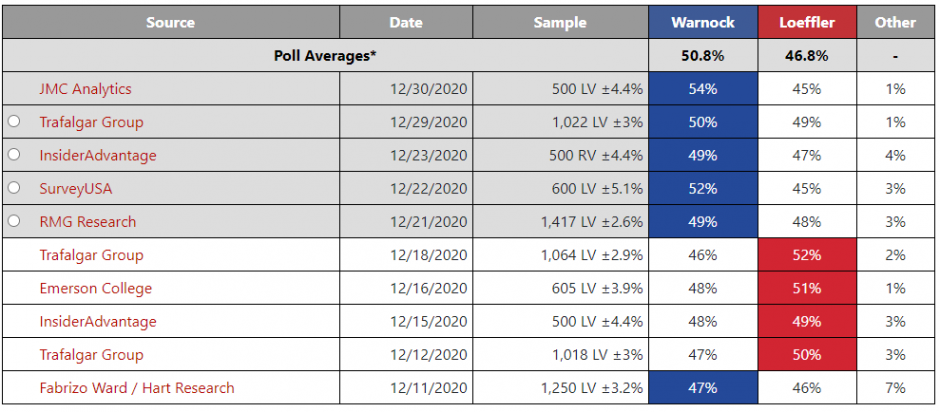Image resolution: width=940 pixels, height=412 pixels.
Task: Click the Sample column header
Action: (560, 22)
